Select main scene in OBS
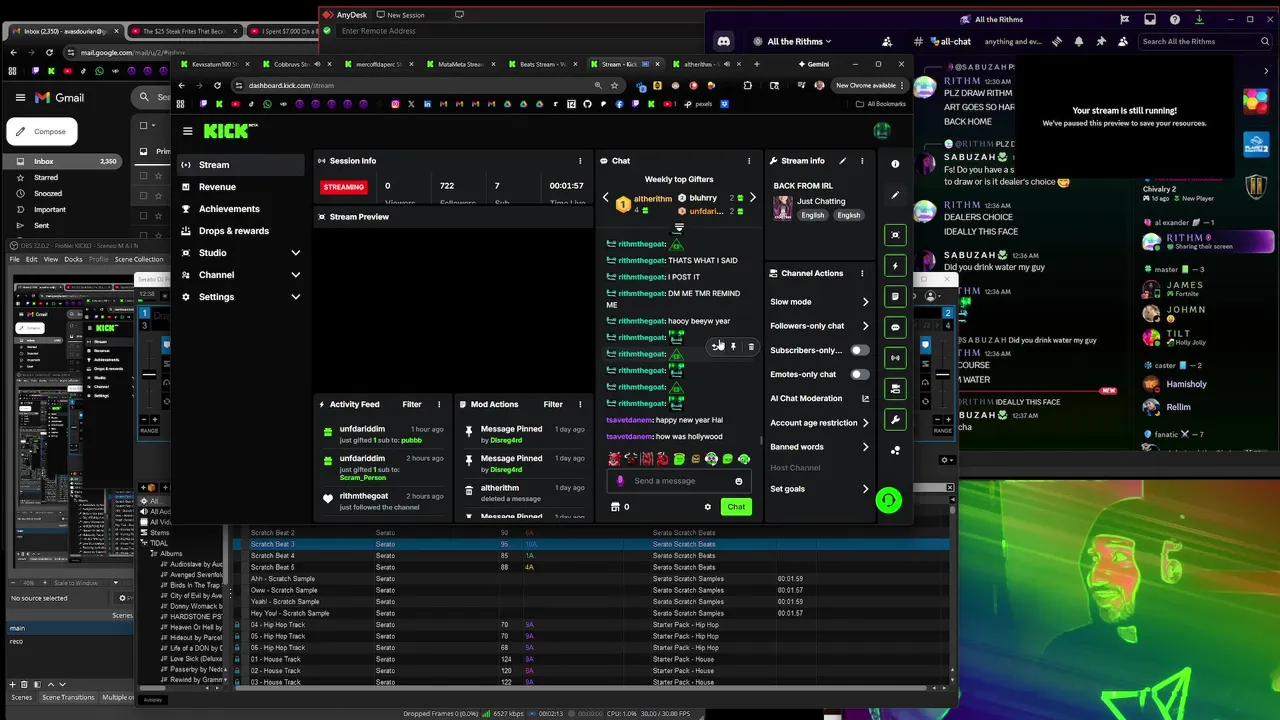Screen dimensions: 1280x720 [70, 628]
